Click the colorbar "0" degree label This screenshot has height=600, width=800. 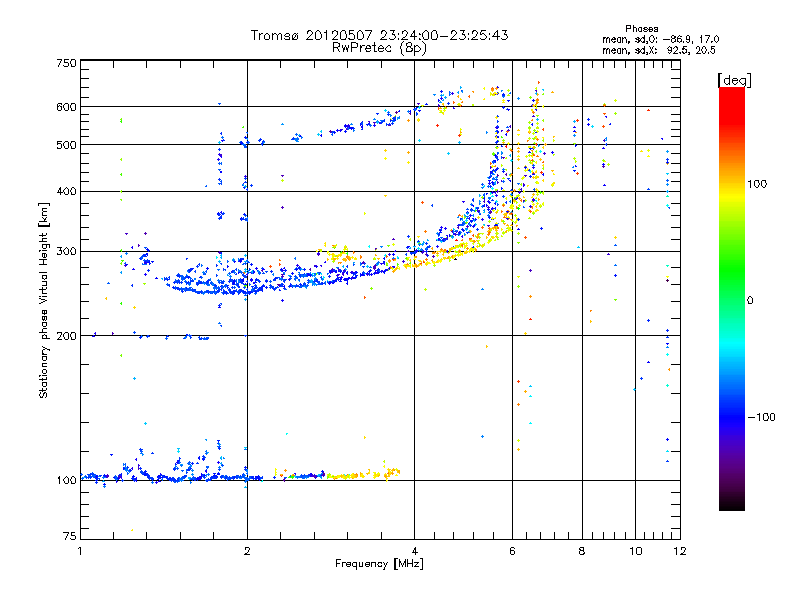(x=750, y=301)
